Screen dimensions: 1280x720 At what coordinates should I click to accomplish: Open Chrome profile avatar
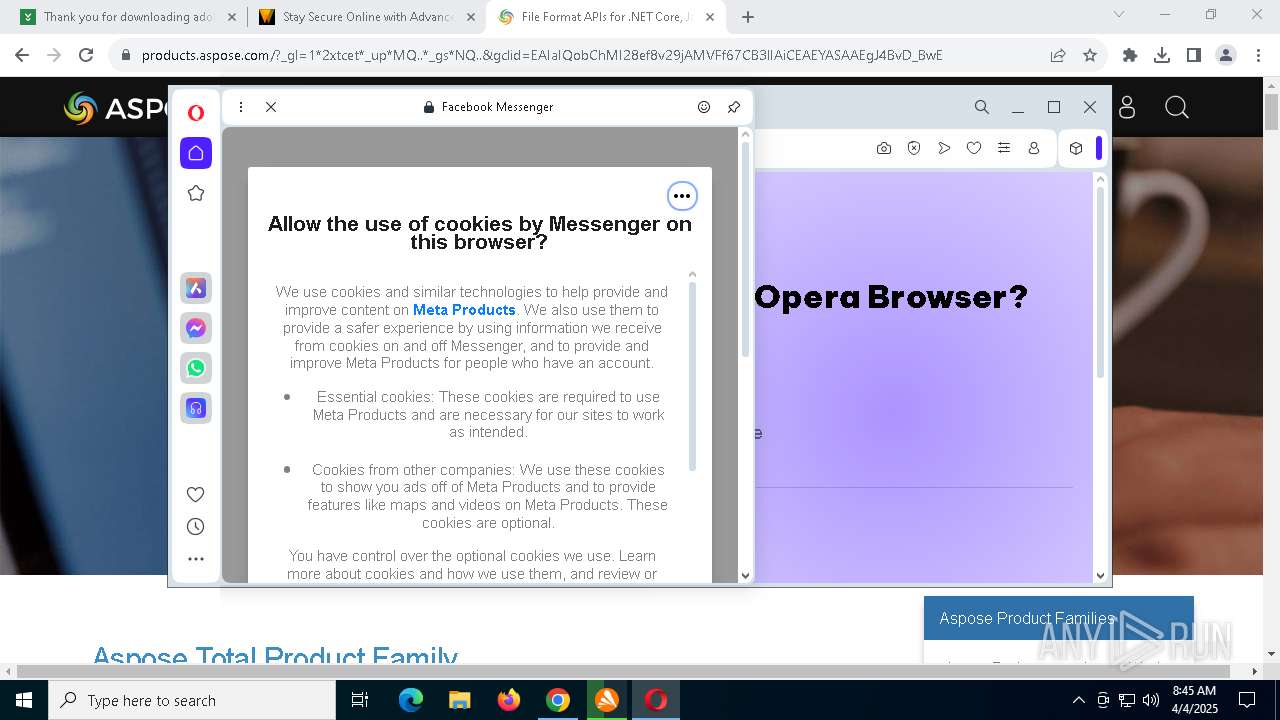[x=1226, y=55]
